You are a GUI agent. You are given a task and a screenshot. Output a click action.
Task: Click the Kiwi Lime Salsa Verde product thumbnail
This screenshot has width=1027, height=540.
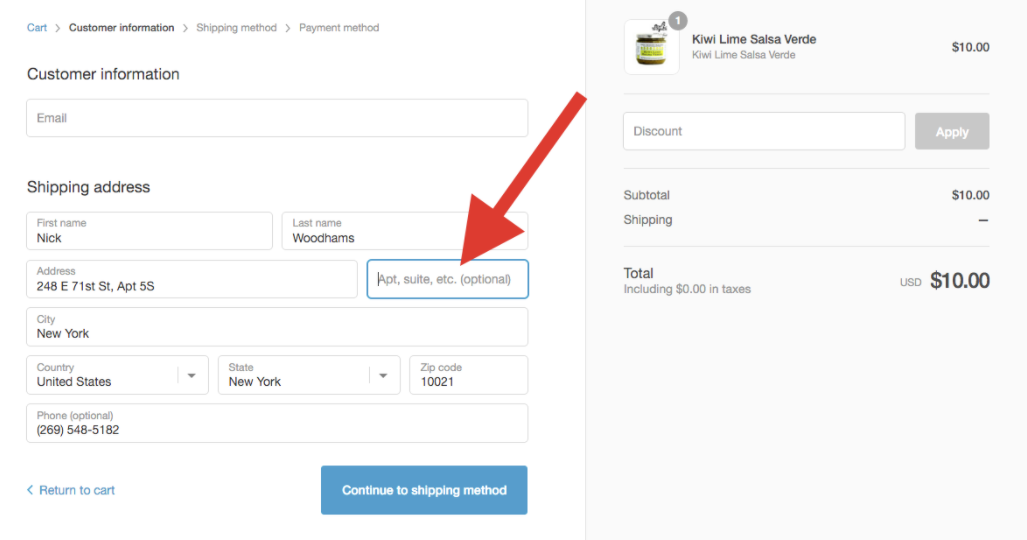pos(651,47)
